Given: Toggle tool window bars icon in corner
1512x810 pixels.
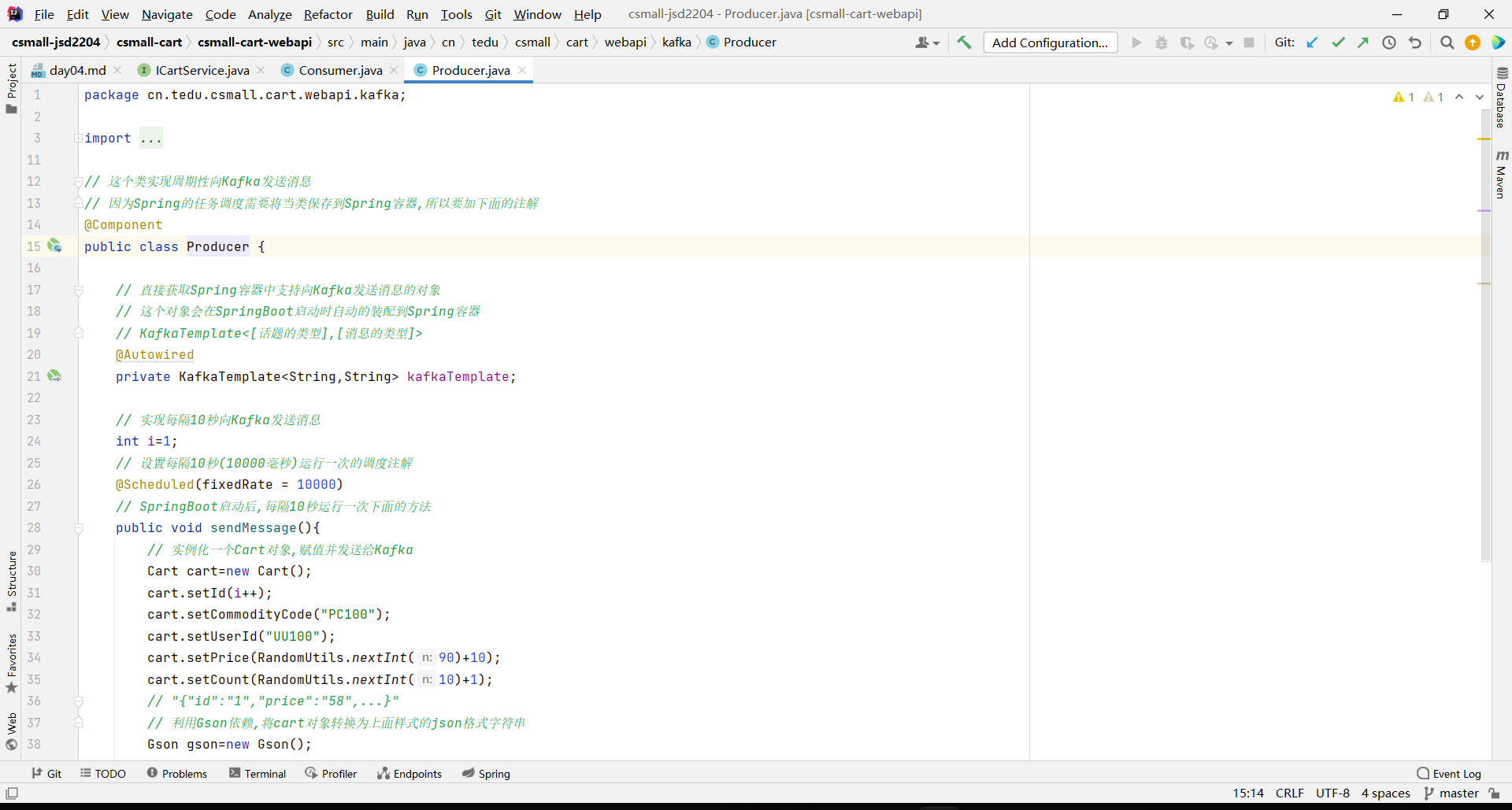Looking at the screenshot, I should click(x=12, y=793).
